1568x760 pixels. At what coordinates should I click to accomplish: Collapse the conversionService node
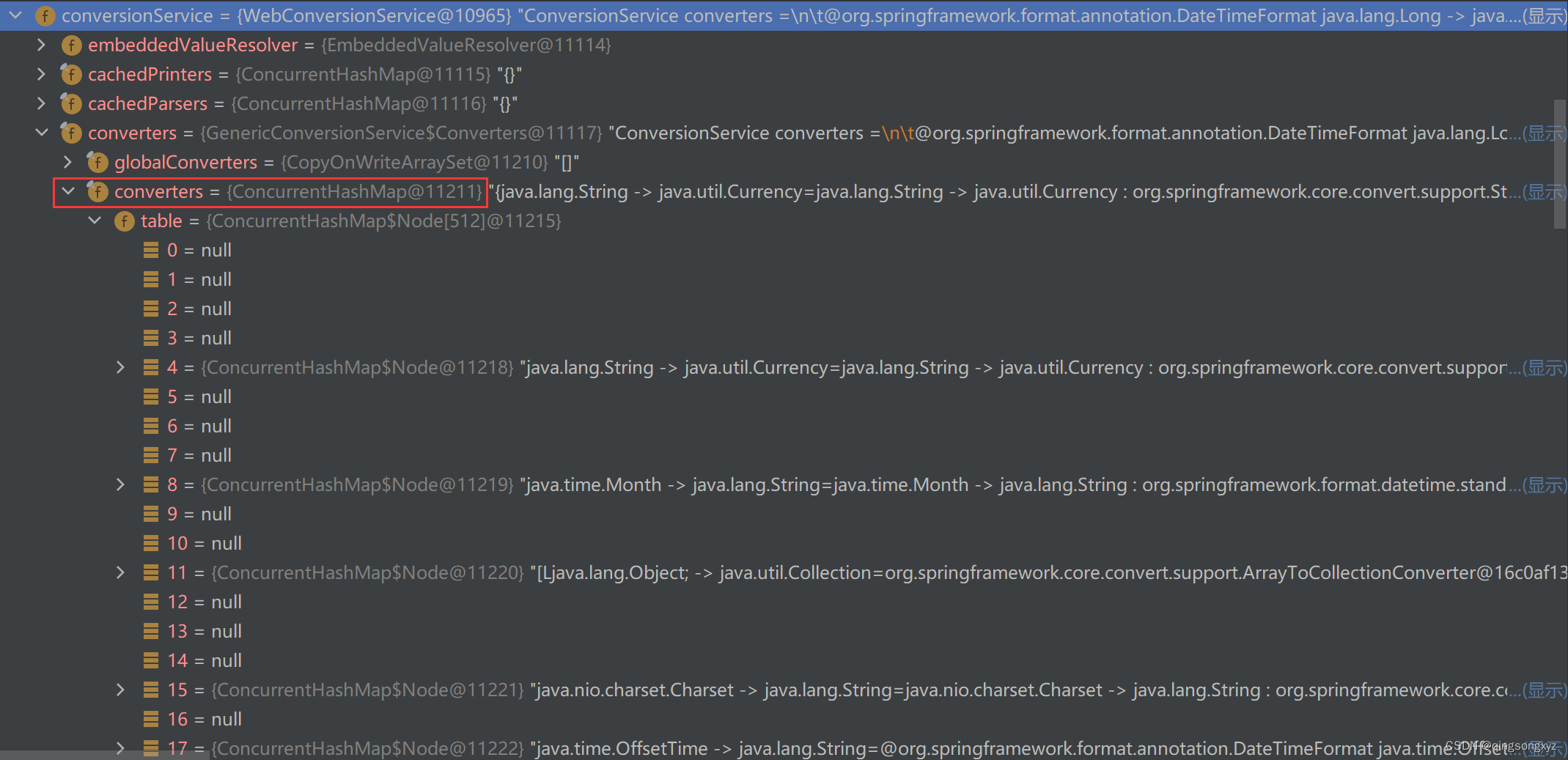(15, 15)
